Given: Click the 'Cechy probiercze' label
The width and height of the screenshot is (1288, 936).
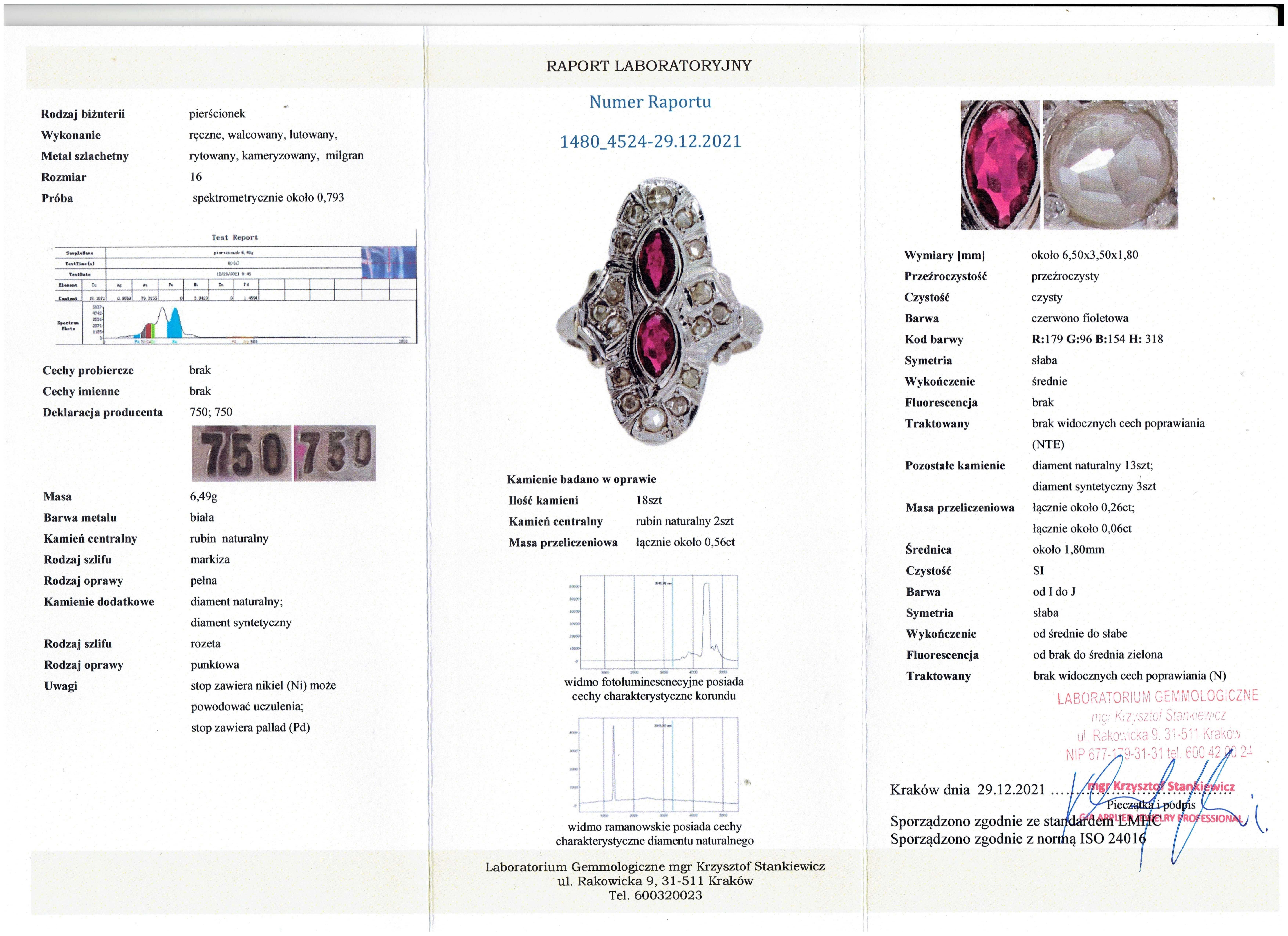Looking at the screenshot, I should click(88, 371).
